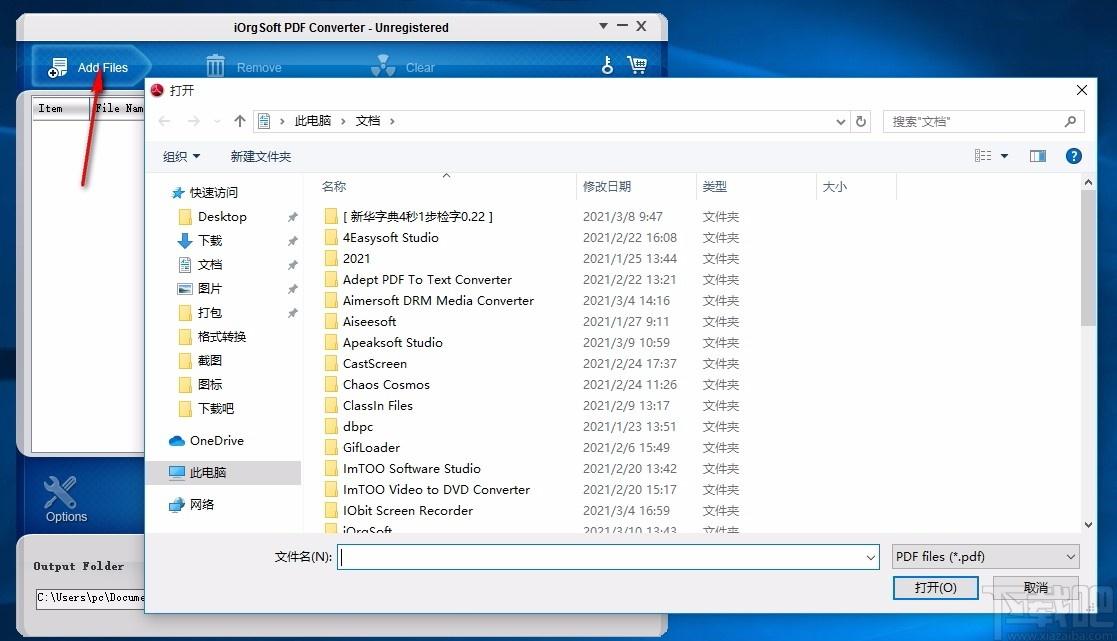Click 此电脑 in address breadcrumb
Viewport: 1117px width, 641px height.
[x=313, y=121]
